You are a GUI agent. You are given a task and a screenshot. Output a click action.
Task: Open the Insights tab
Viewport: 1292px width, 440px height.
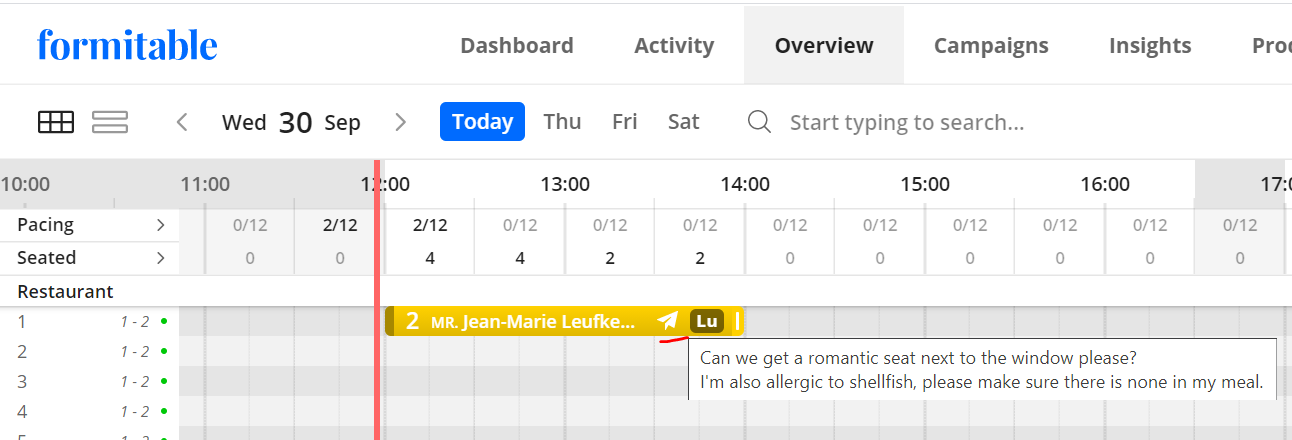[1150, 45]
